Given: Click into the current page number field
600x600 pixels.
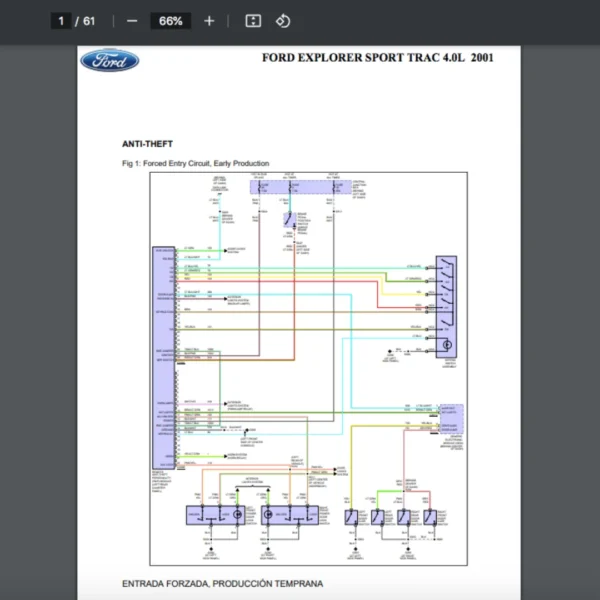Looking at the screenshot, I should point(61,21).
